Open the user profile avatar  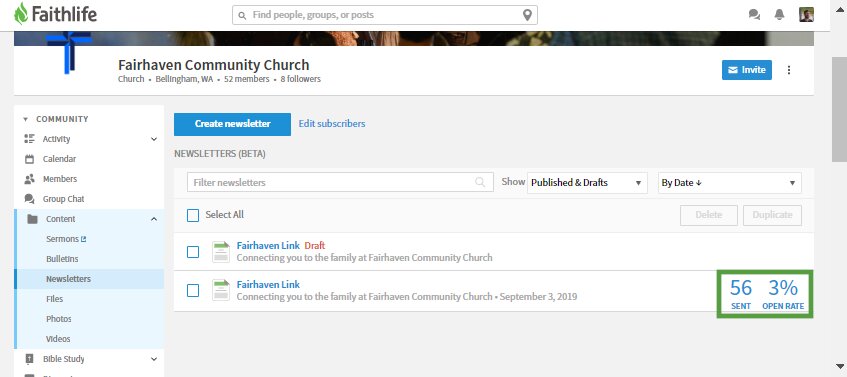806,15
